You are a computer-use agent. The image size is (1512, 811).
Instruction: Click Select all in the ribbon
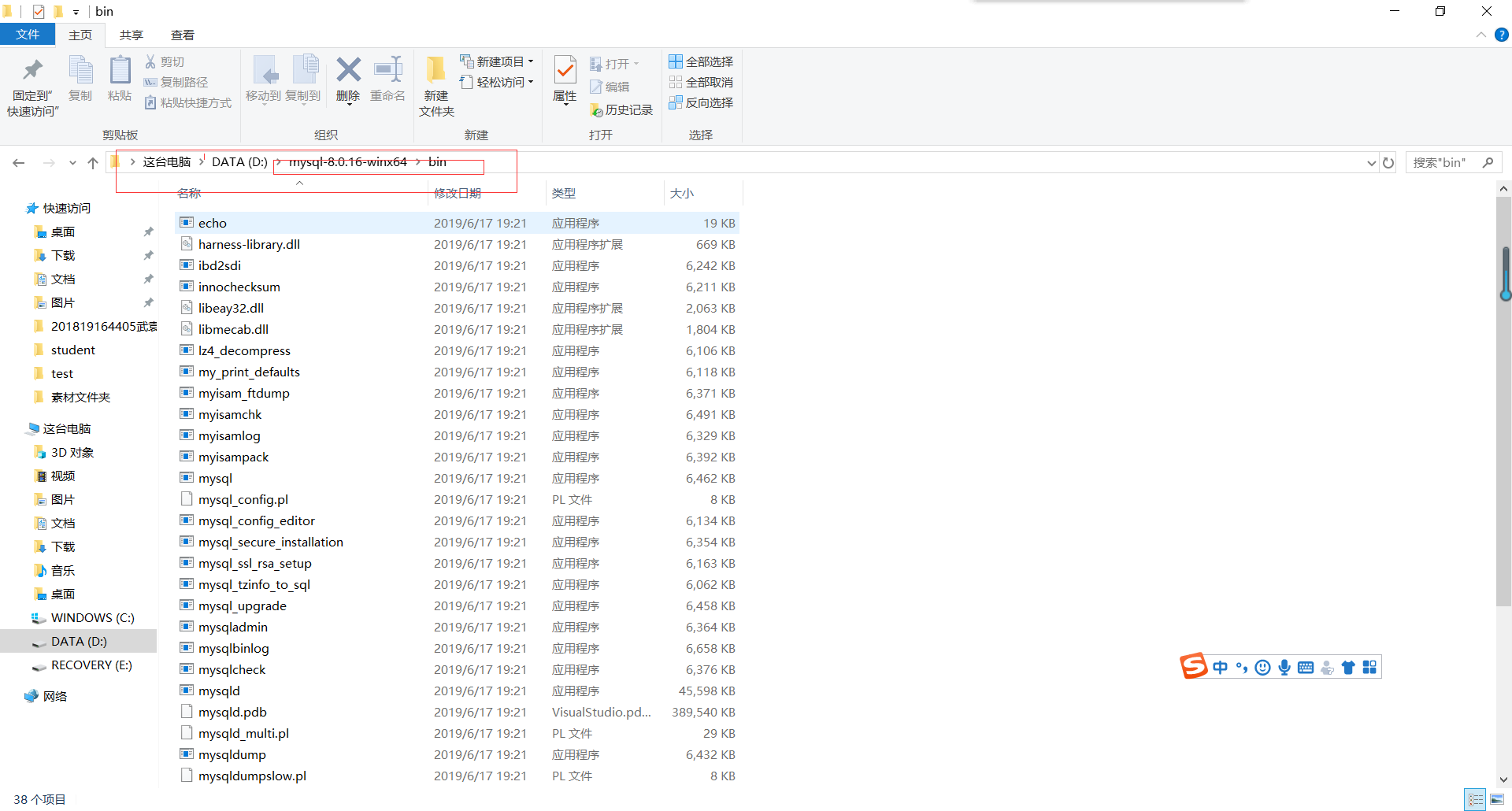pos(701,61)
